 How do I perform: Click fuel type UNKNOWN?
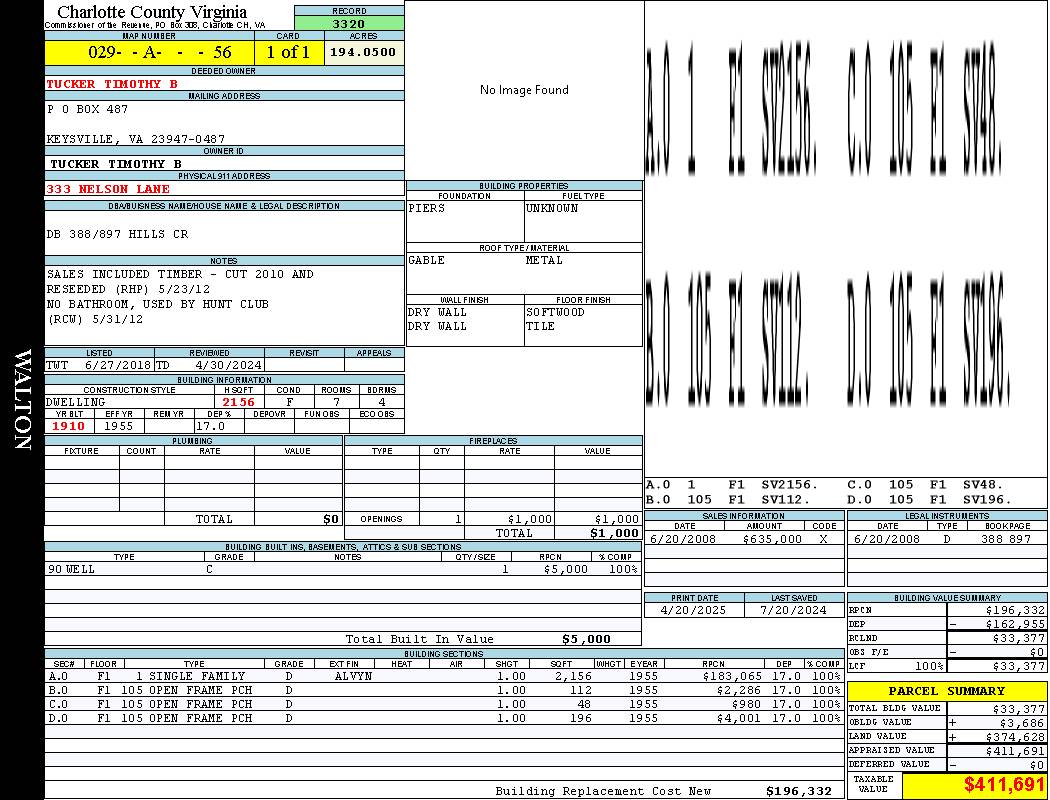(552, 208)
